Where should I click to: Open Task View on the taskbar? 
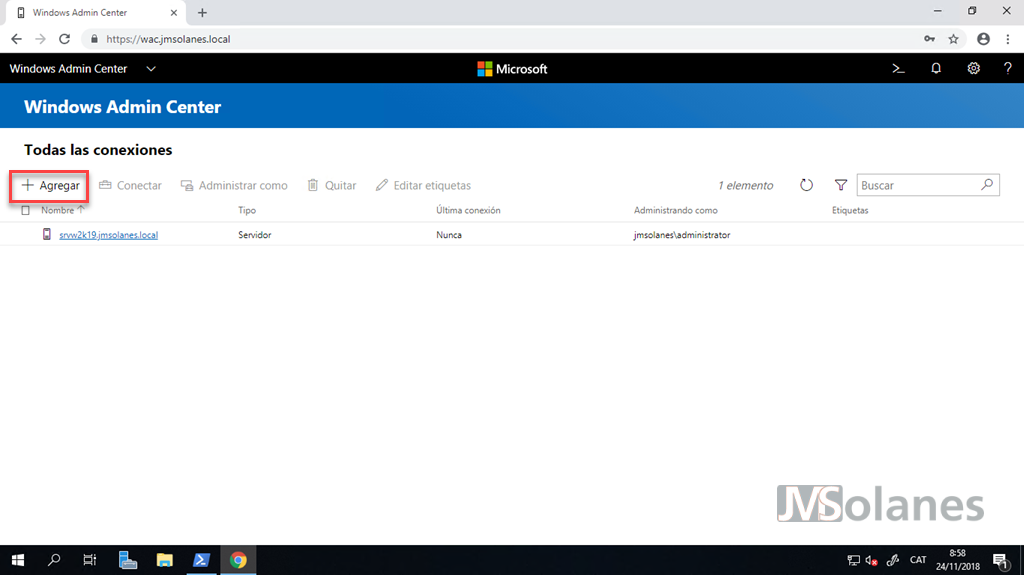pos(89,560)
